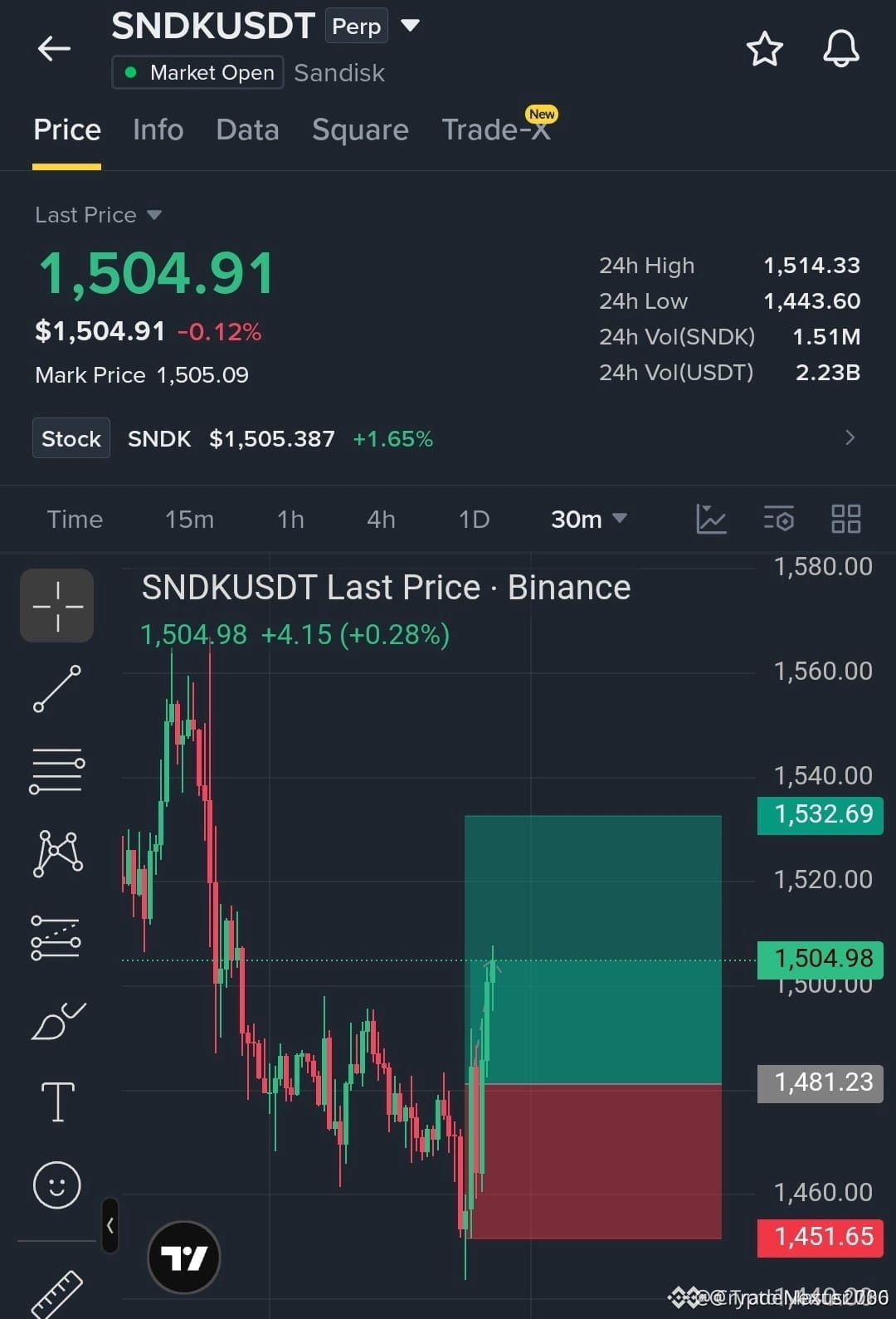Screen dimensions: 896x1319
Task: Select the 1h chart interval
Action: tap(290, 520)
